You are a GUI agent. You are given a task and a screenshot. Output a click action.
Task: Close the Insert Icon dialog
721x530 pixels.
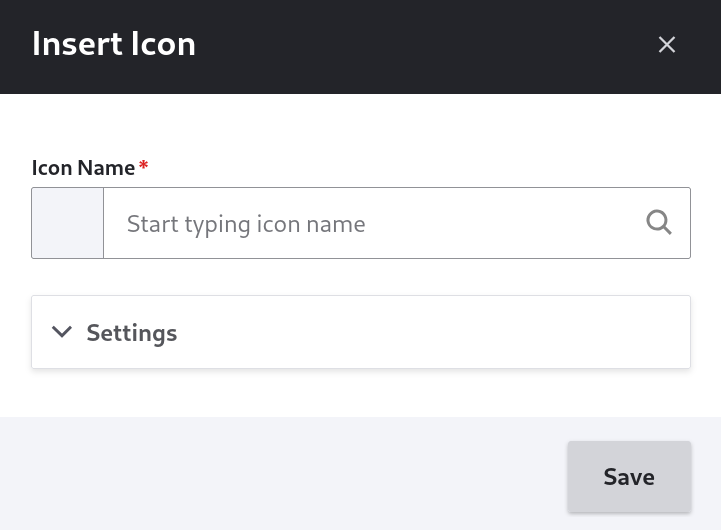pos(666,45)
